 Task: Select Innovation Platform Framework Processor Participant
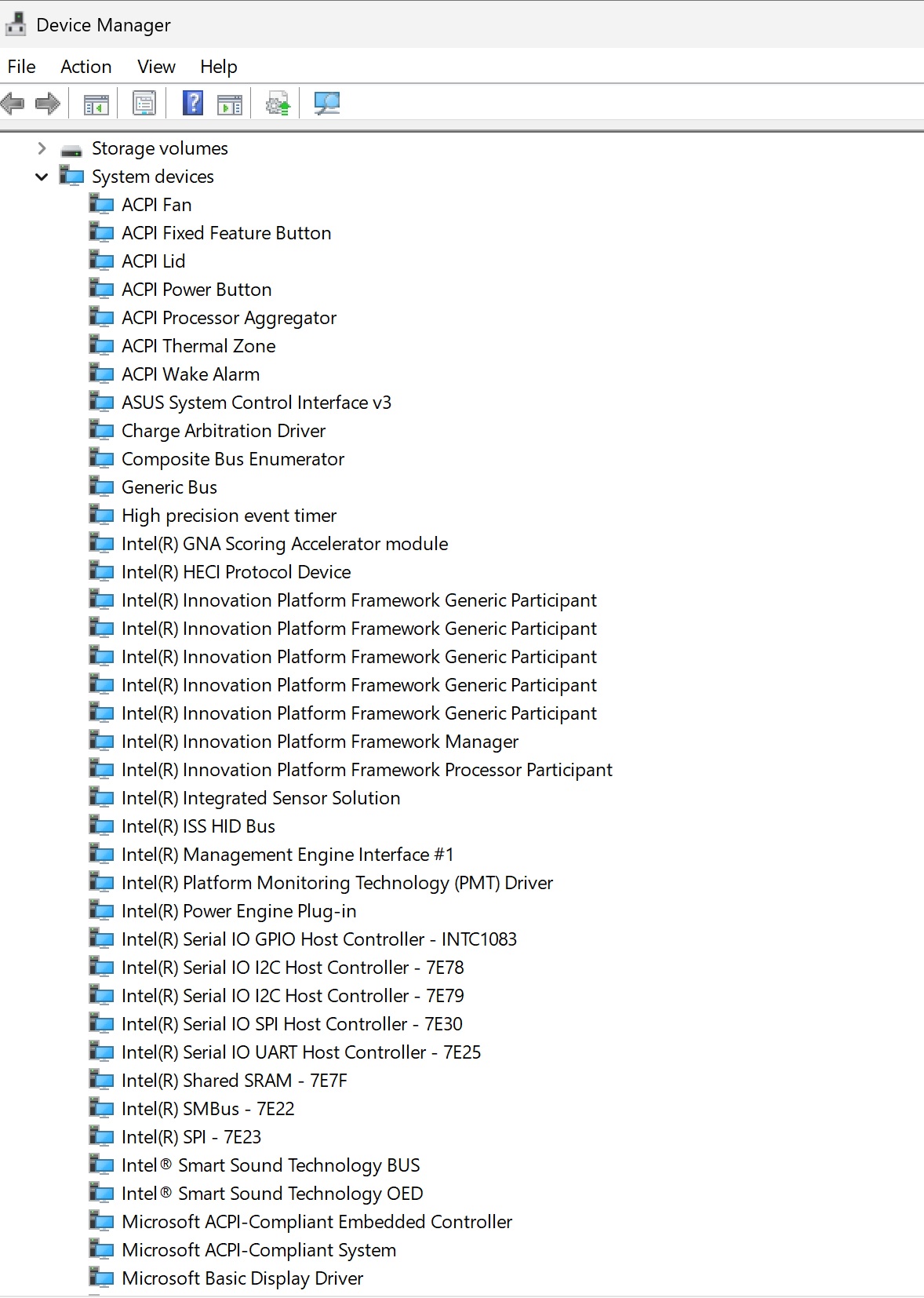coord(367,770)
